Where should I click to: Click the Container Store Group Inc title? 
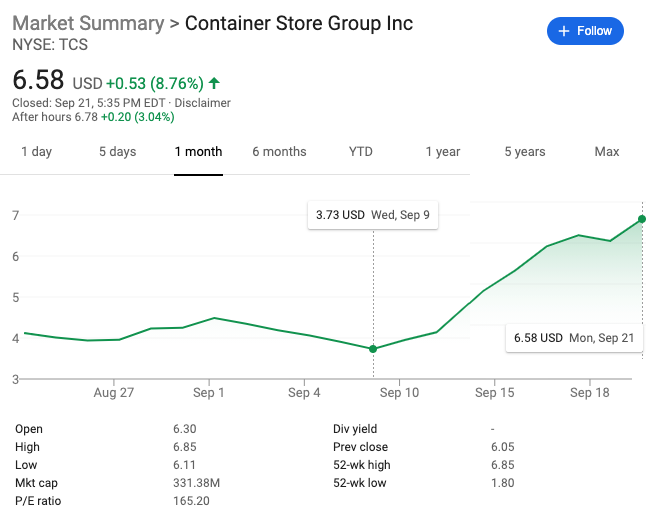pos(299,23)
